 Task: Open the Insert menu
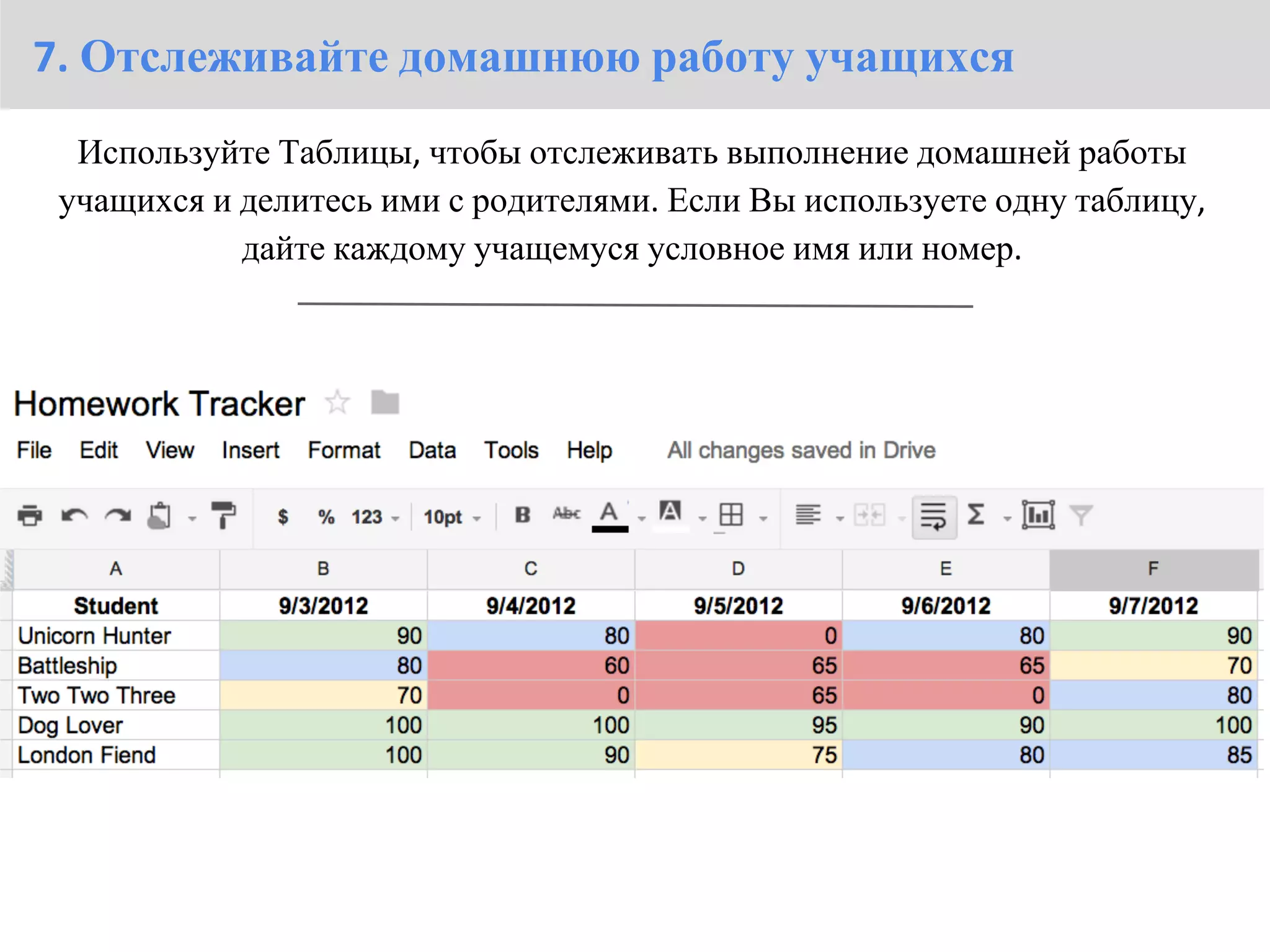pyautogui.click(x=251, y=450)
